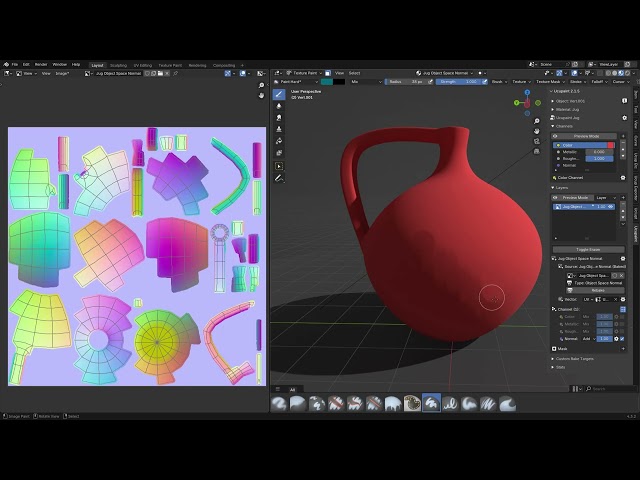Unlink the Jug Object Space image with X

621,276
